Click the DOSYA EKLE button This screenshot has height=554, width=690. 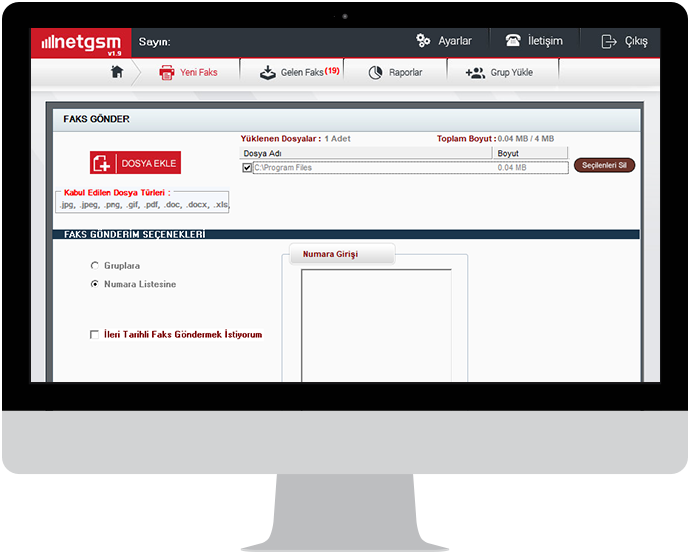click(136, 163)
